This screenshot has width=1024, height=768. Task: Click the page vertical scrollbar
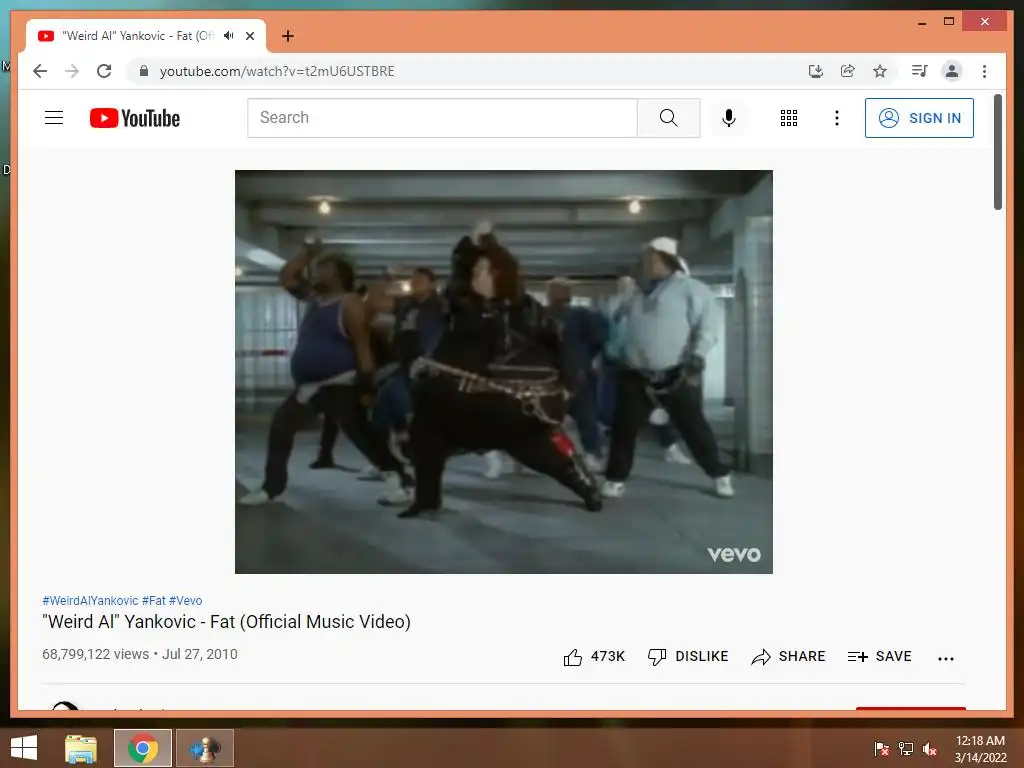(x=998, y=153)
